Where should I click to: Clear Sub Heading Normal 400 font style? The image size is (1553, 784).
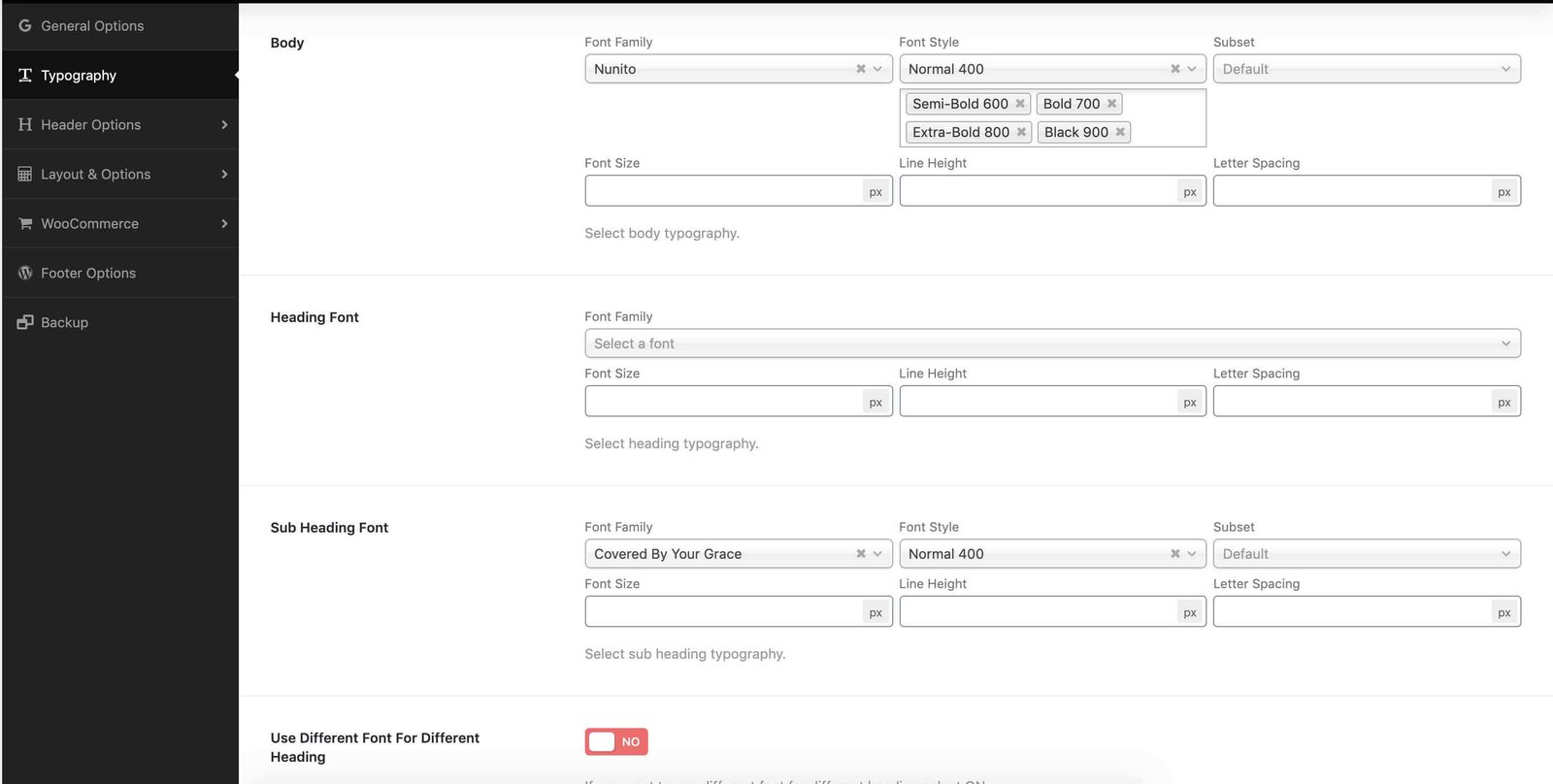coord(1175,554)
